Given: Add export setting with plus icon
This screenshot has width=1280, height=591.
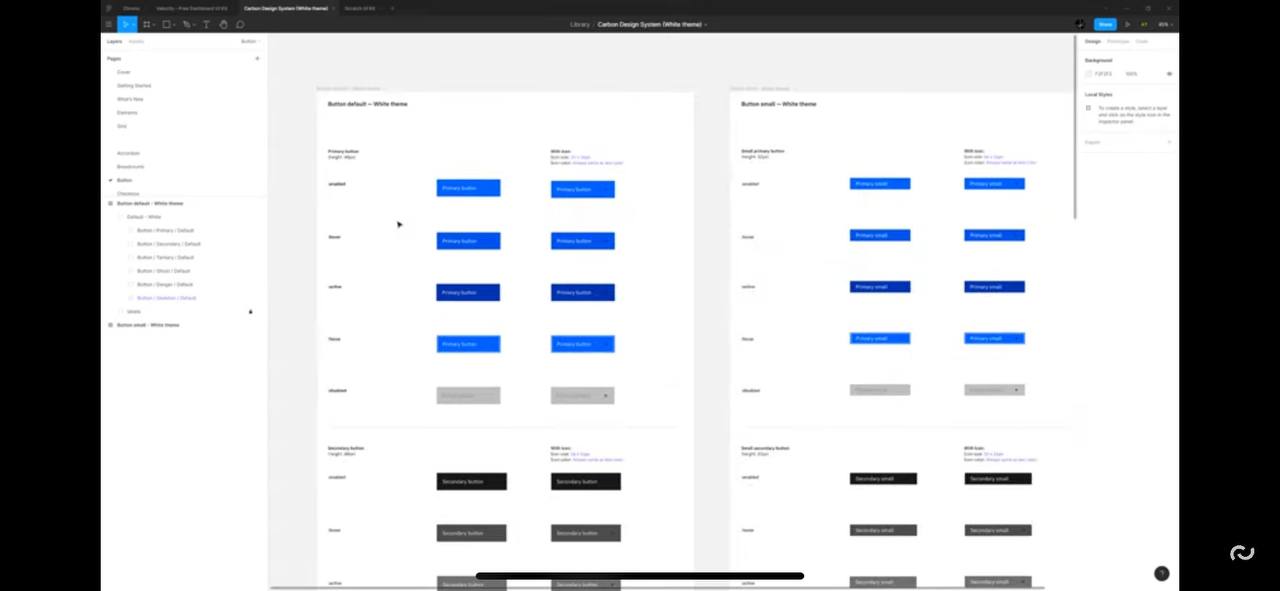Looking at the screenshot, I should click(x=1169, y=142).
